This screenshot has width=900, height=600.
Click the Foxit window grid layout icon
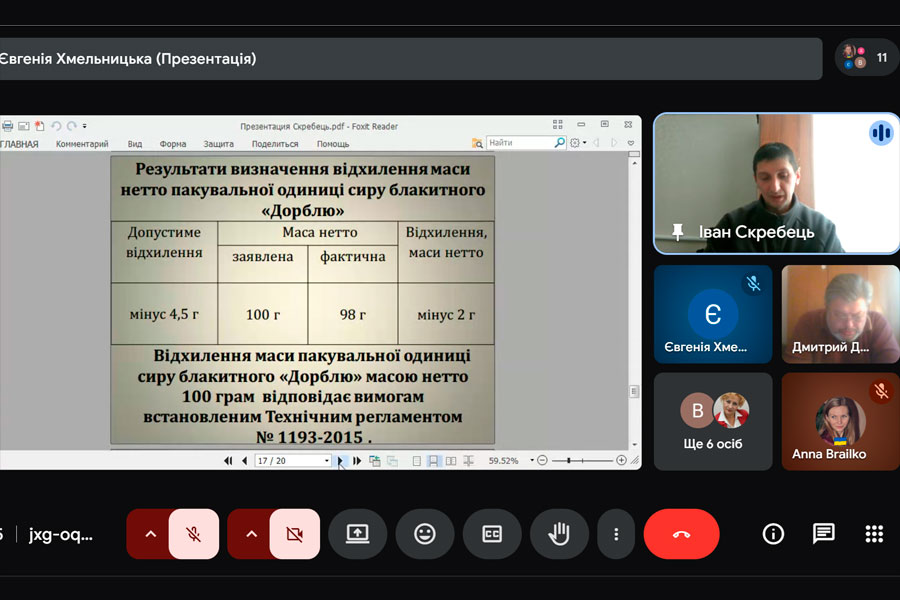(x=557, y=125)
